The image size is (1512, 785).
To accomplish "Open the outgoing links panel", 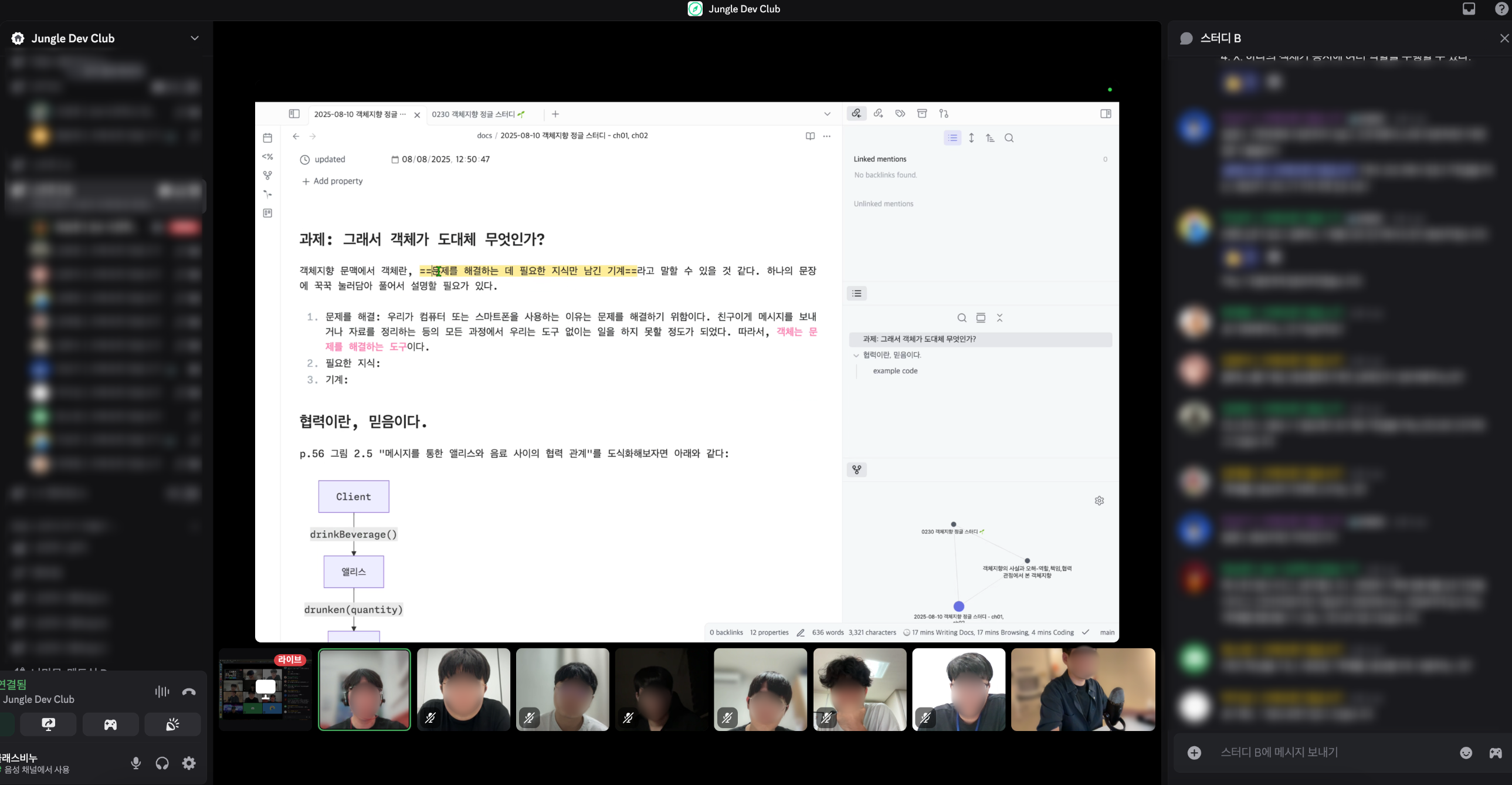I will (879, 113).
